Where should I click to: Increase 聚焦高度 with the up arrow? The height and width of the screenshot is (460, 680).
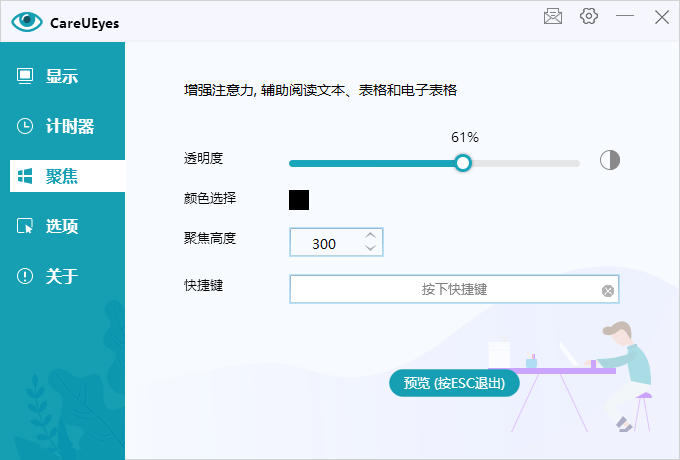371,236
